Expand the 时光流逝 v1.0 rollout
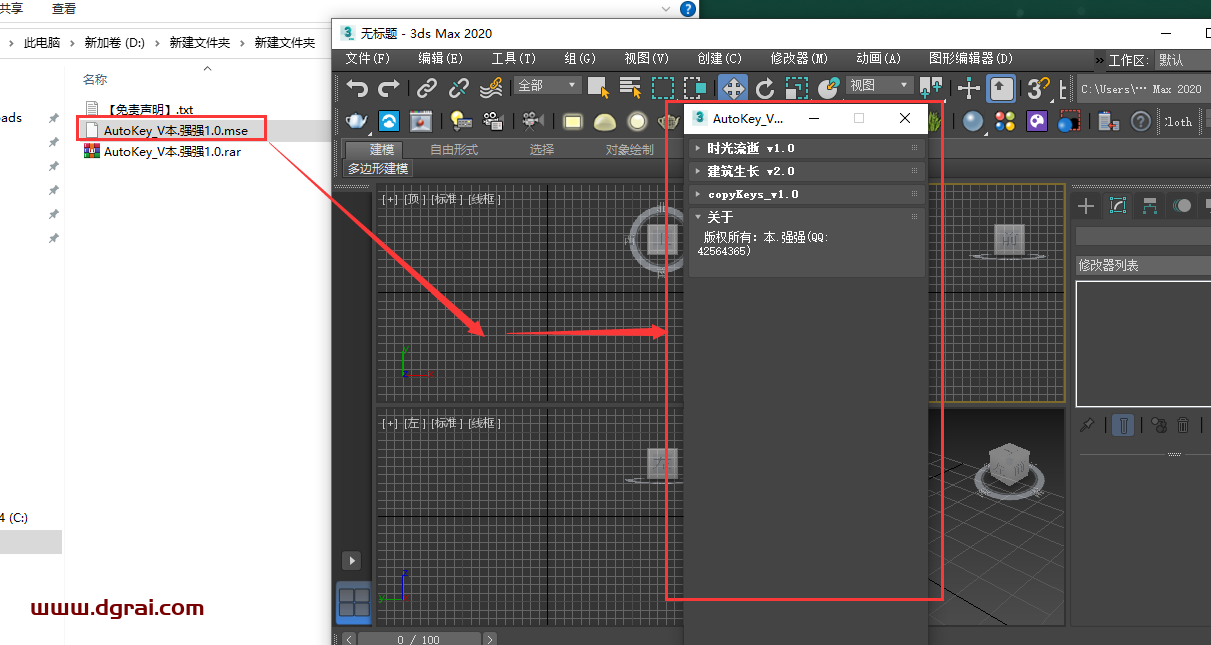1211x645 pixels. point(805,148)
